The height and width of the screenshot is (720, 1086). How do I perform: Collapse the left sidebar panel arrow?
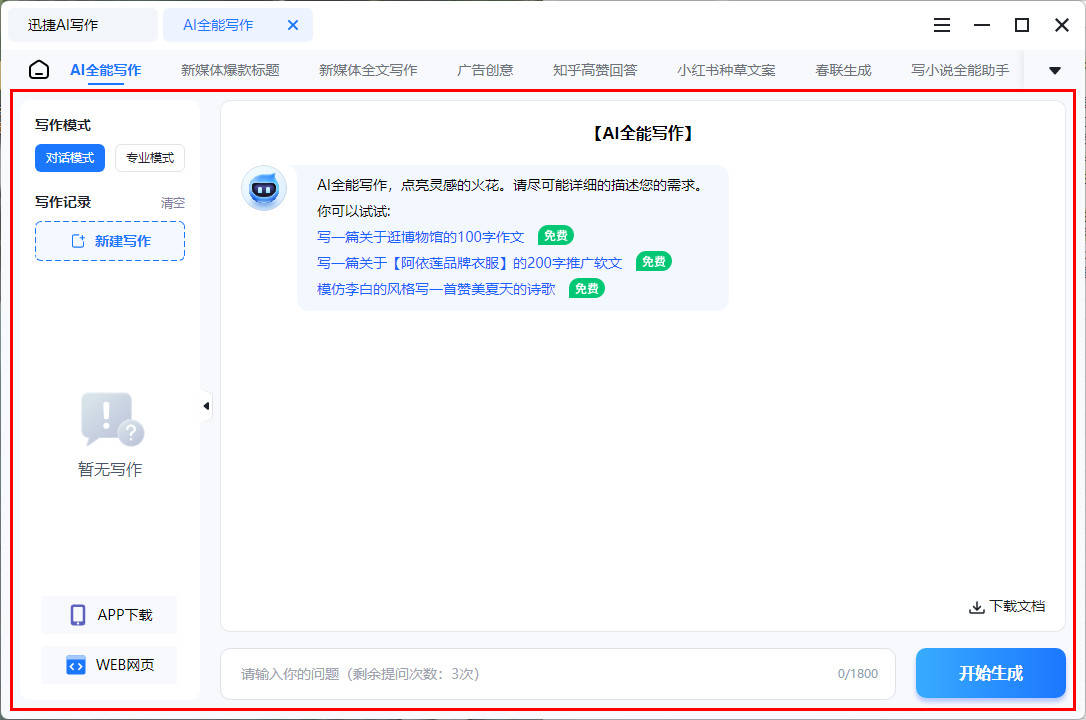(x=206, y=406)
